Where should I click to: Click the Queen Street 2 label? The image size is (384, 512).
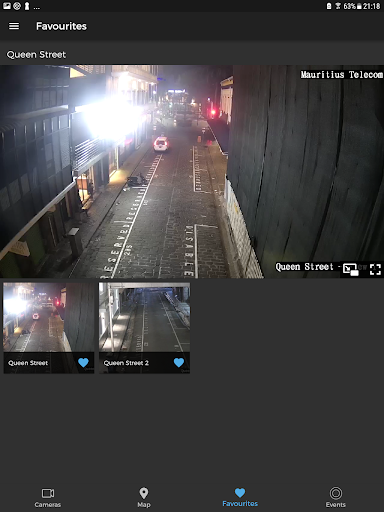pos(126,363)
